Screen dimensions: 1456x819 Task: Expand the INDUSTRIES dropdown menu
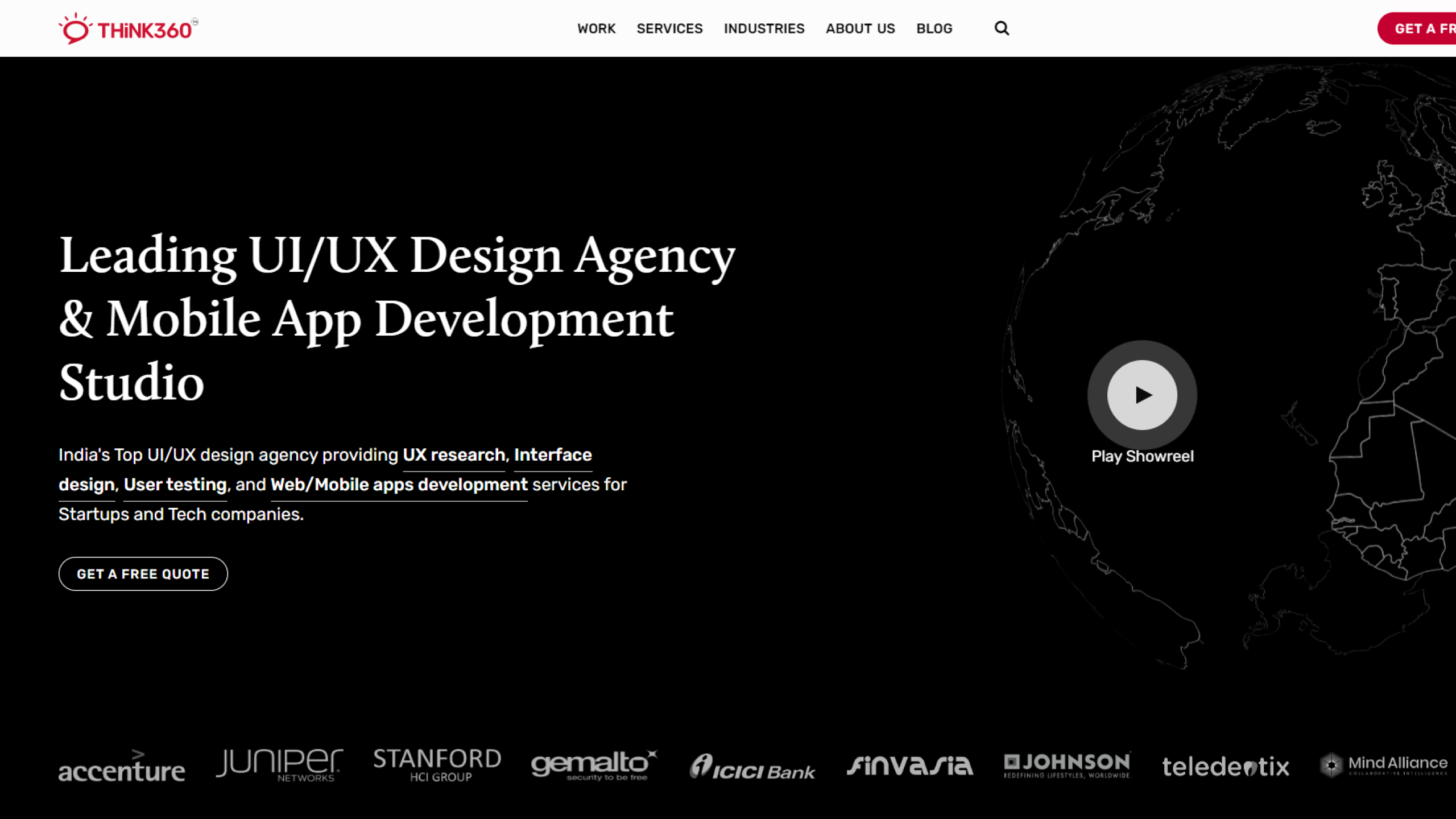(764, 28)
